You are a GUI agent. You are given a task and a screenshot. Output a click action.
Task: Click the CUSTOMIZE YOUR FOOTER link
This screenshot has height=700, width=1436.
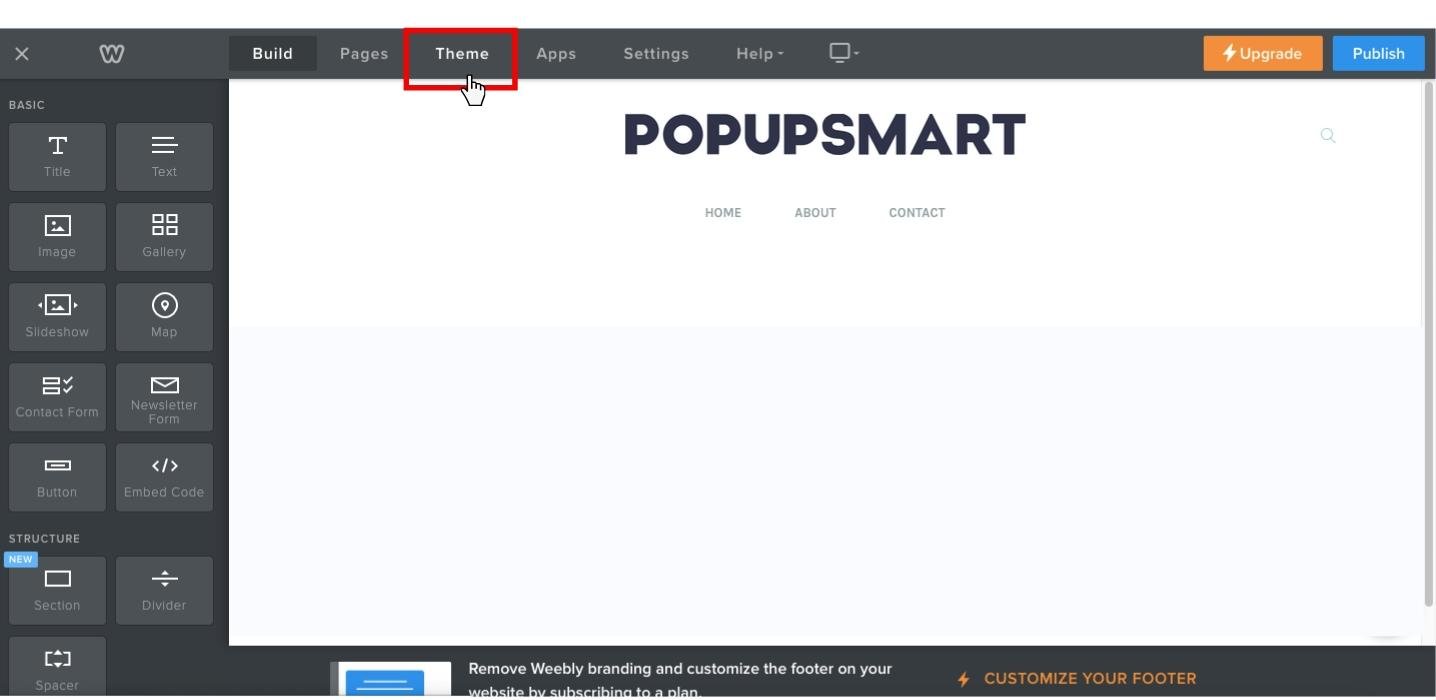tap(1077, 679)
